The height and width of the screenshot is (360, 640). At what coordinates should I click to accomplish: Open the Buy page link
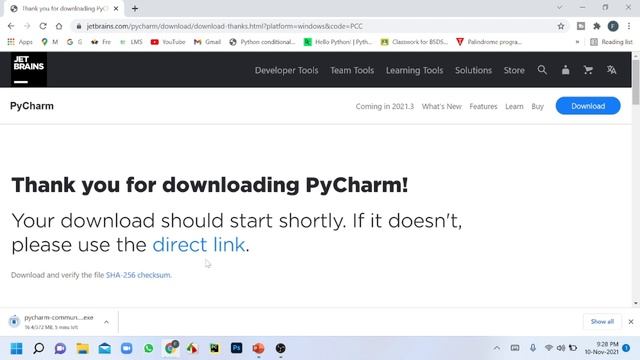(x=538, y=107)
